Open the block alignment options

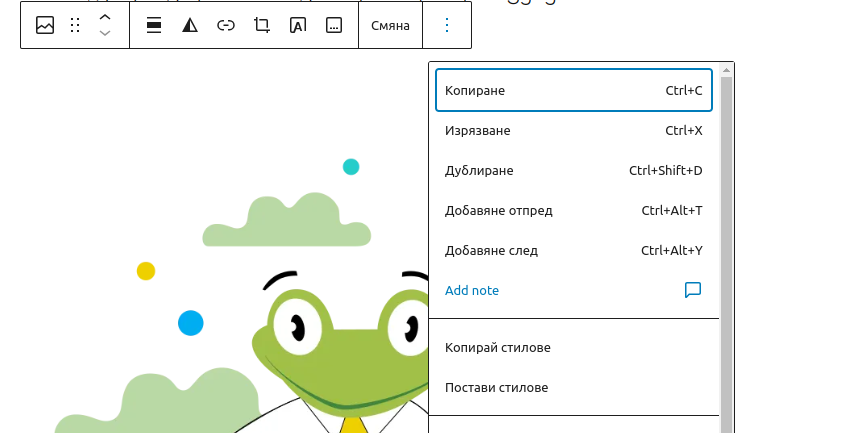coord(154,26)
